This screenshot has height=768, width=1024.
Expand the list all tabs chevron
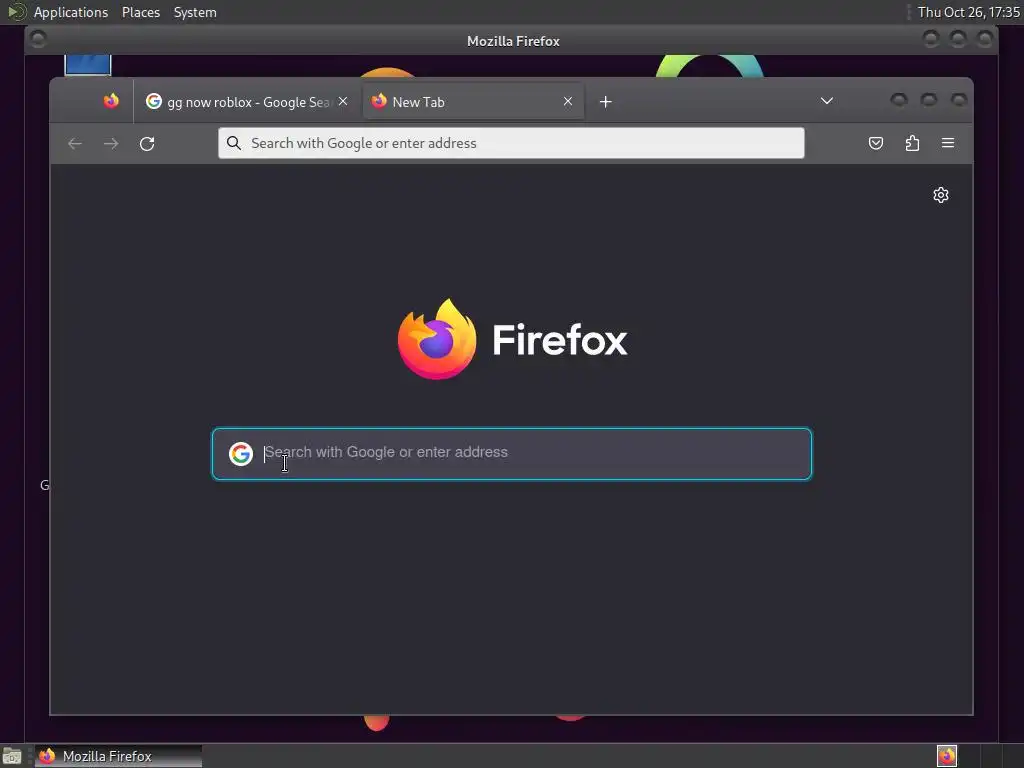pos(827,101)
